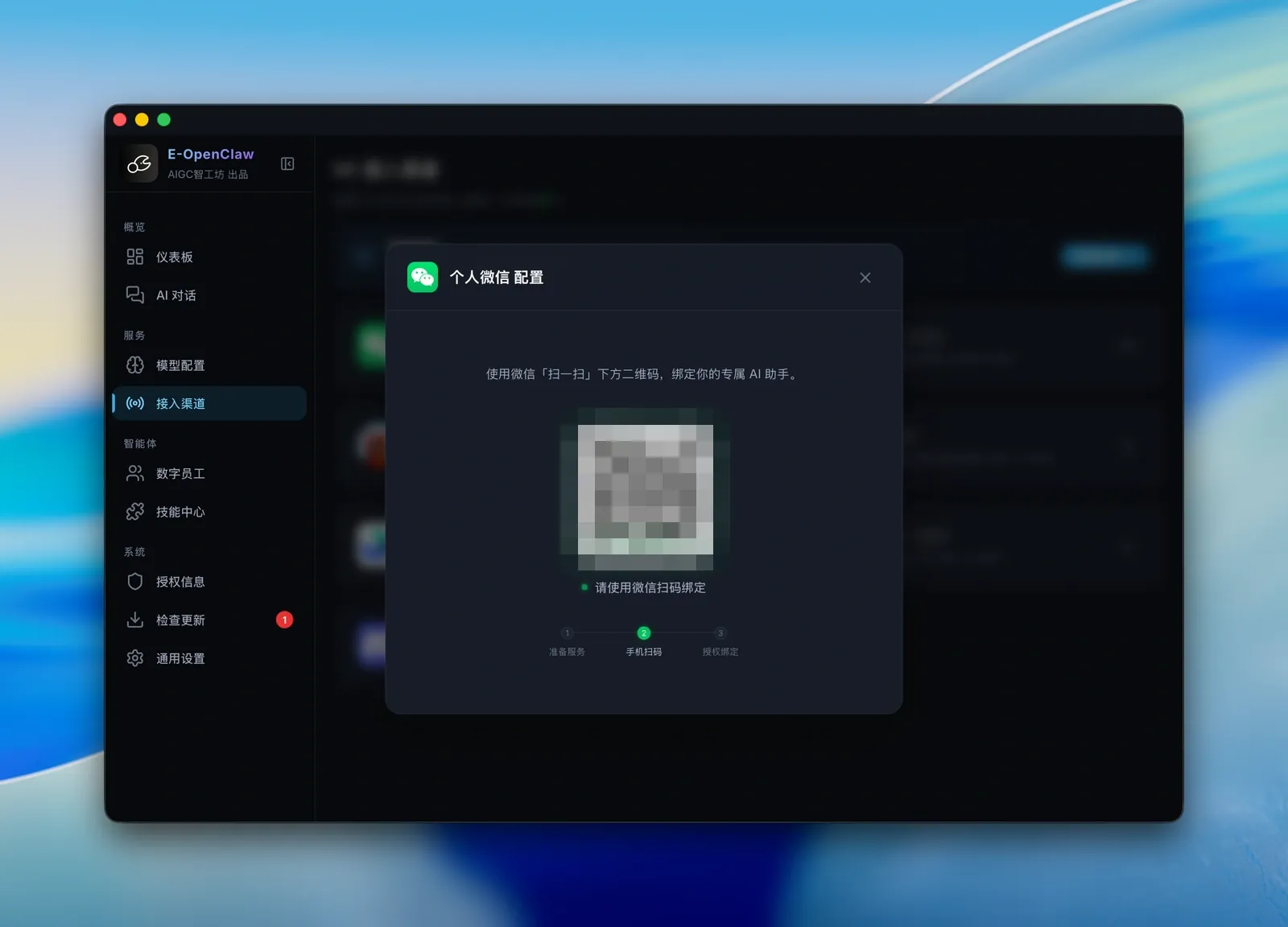Screen dimensions: 1288x927
Task: Click the 数字员工 people icon
Action: (135, 473)
